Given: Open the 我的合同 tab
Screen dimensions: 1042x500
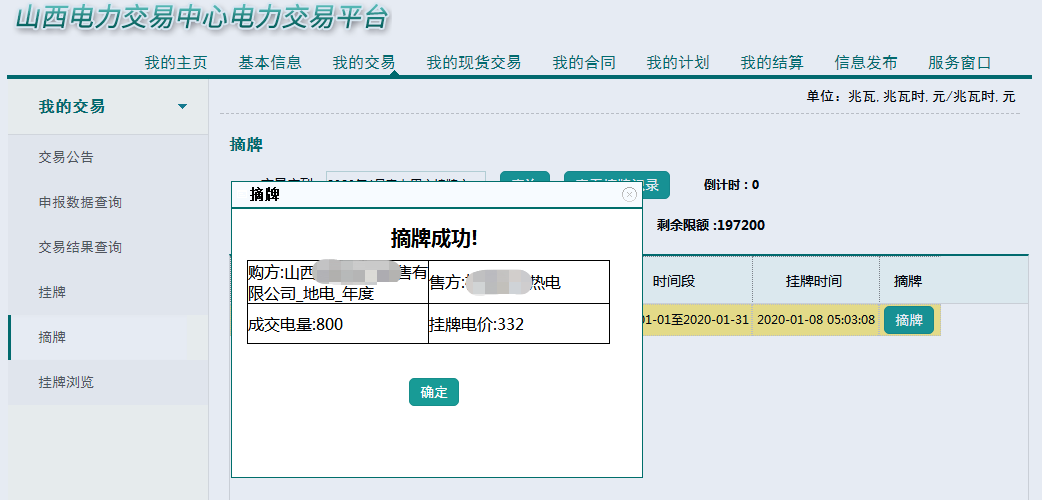Looking at the screenshot, I should tap(584, 62).
